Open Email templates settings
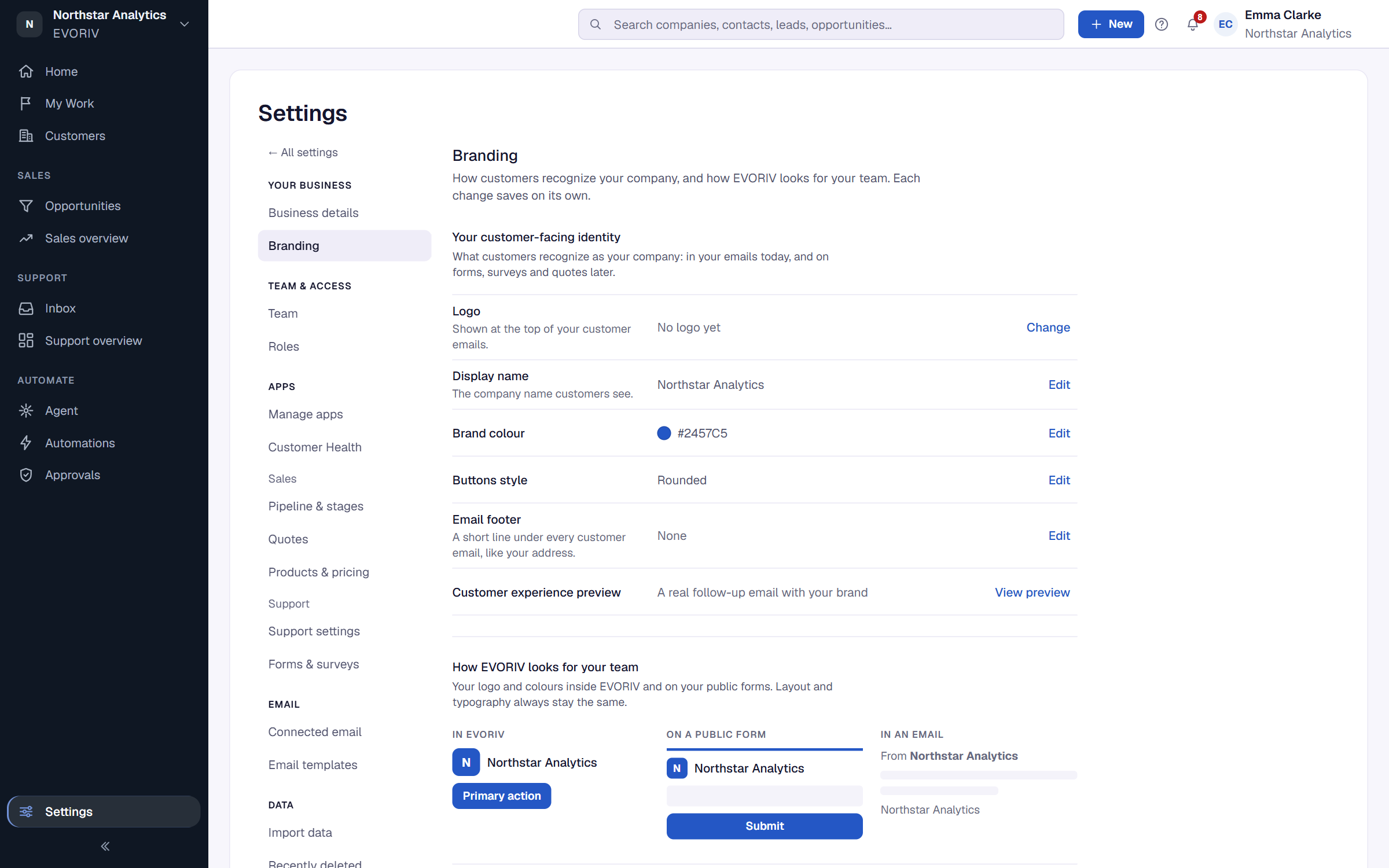Viewport: 1389px width, 868px height. (x=344, y=765)
